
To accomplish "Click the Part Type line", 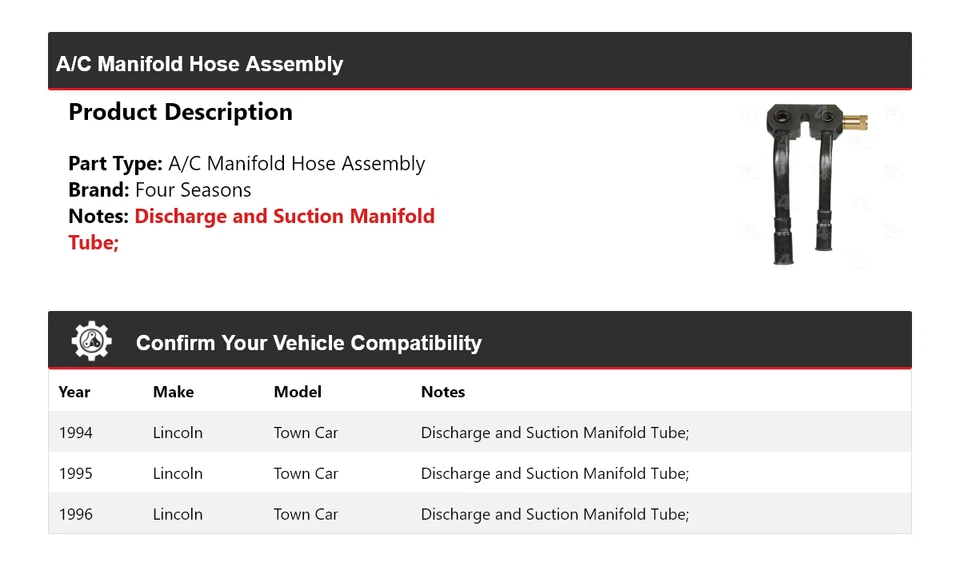I will [246, 164].
